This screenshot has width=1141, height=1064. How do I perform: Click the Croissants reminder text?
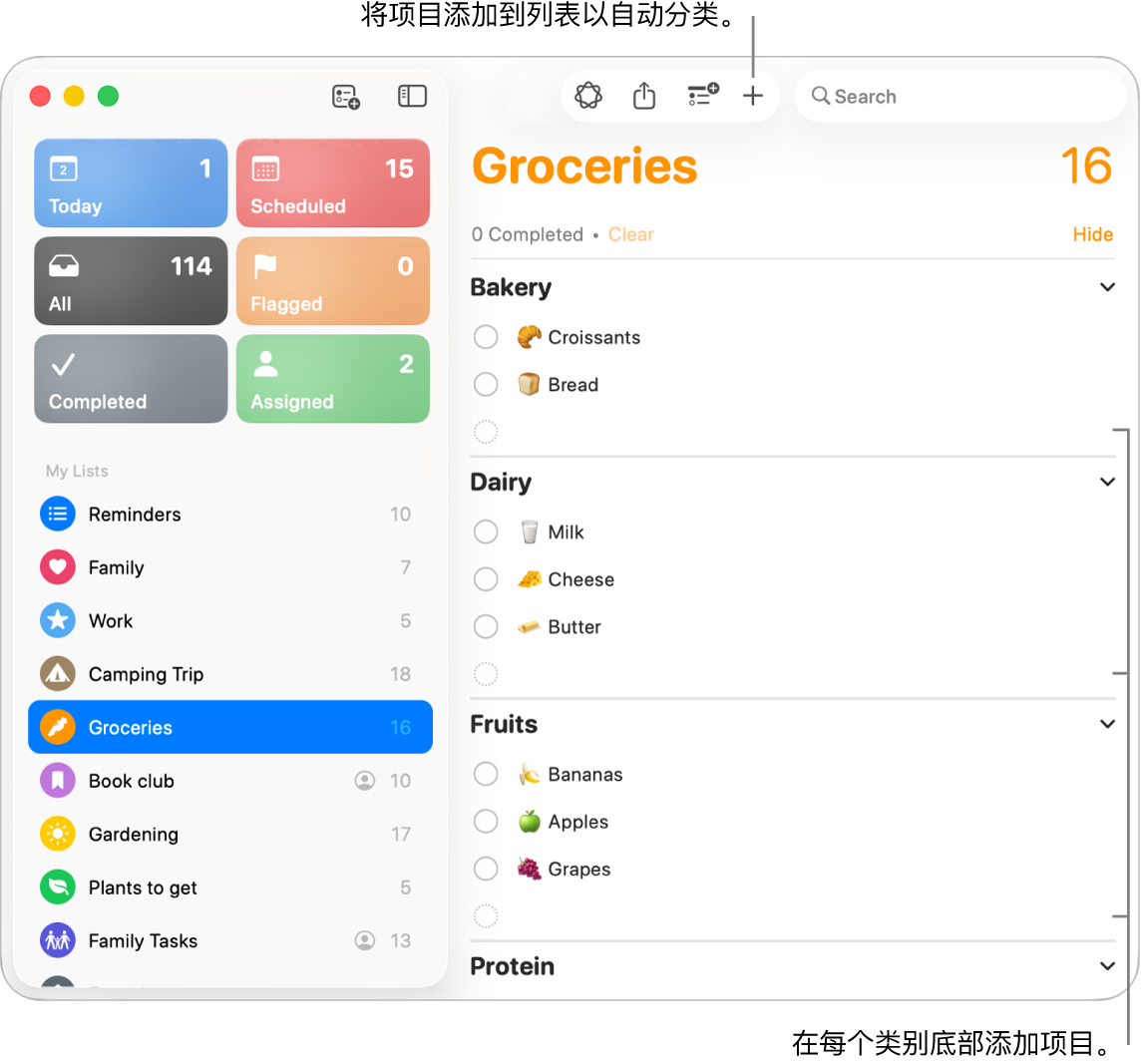[593, 337]
